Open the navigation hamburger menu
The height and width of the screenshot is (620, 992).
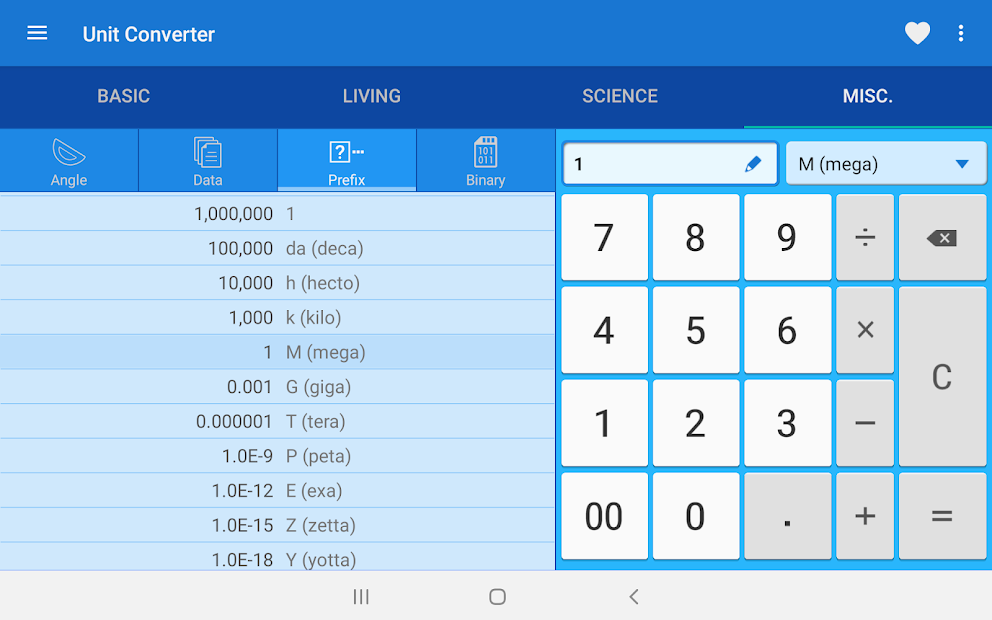(x=37, y=33)
